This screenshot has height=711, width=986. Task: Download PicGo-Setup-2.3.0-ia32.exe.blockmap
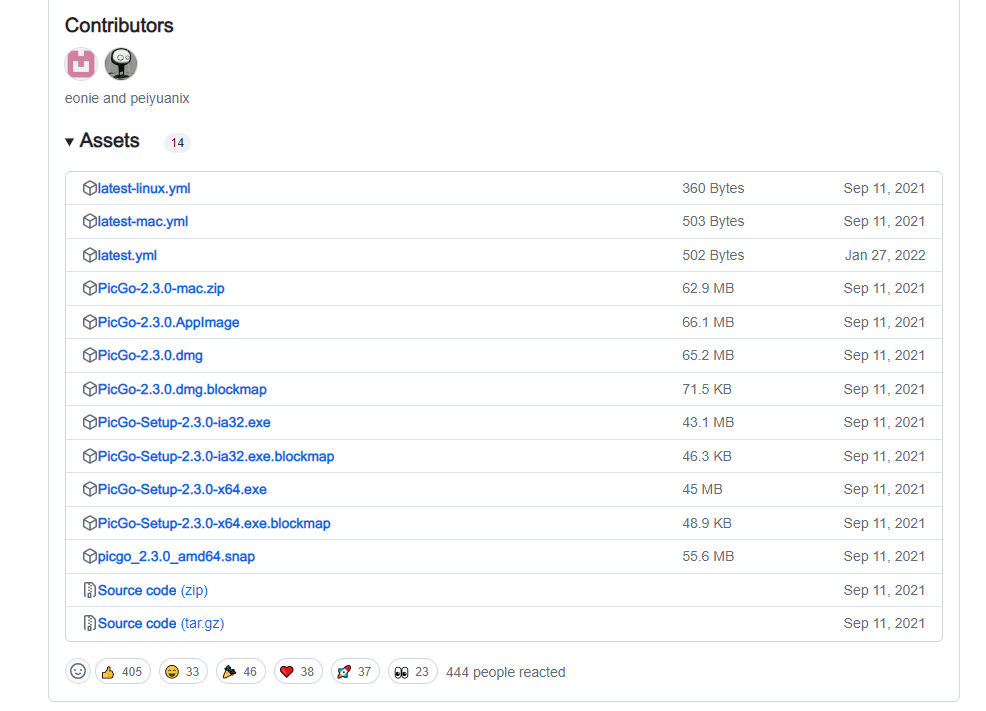[x=216, y=456]
